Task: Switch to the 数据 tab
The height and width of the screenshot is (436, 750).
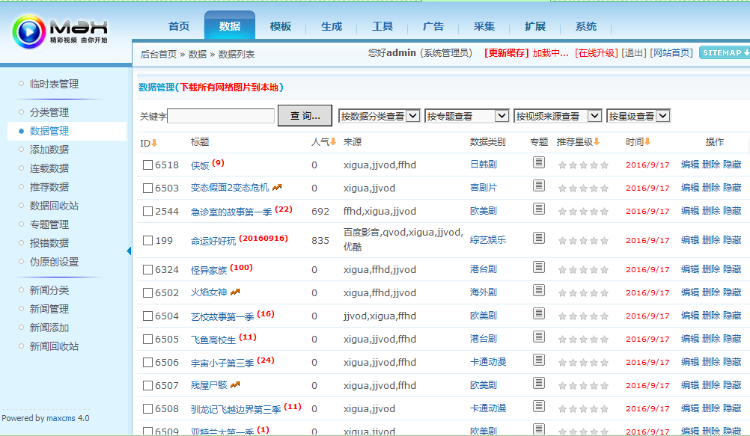Action: pyautogui.click(x=230, y=26)
